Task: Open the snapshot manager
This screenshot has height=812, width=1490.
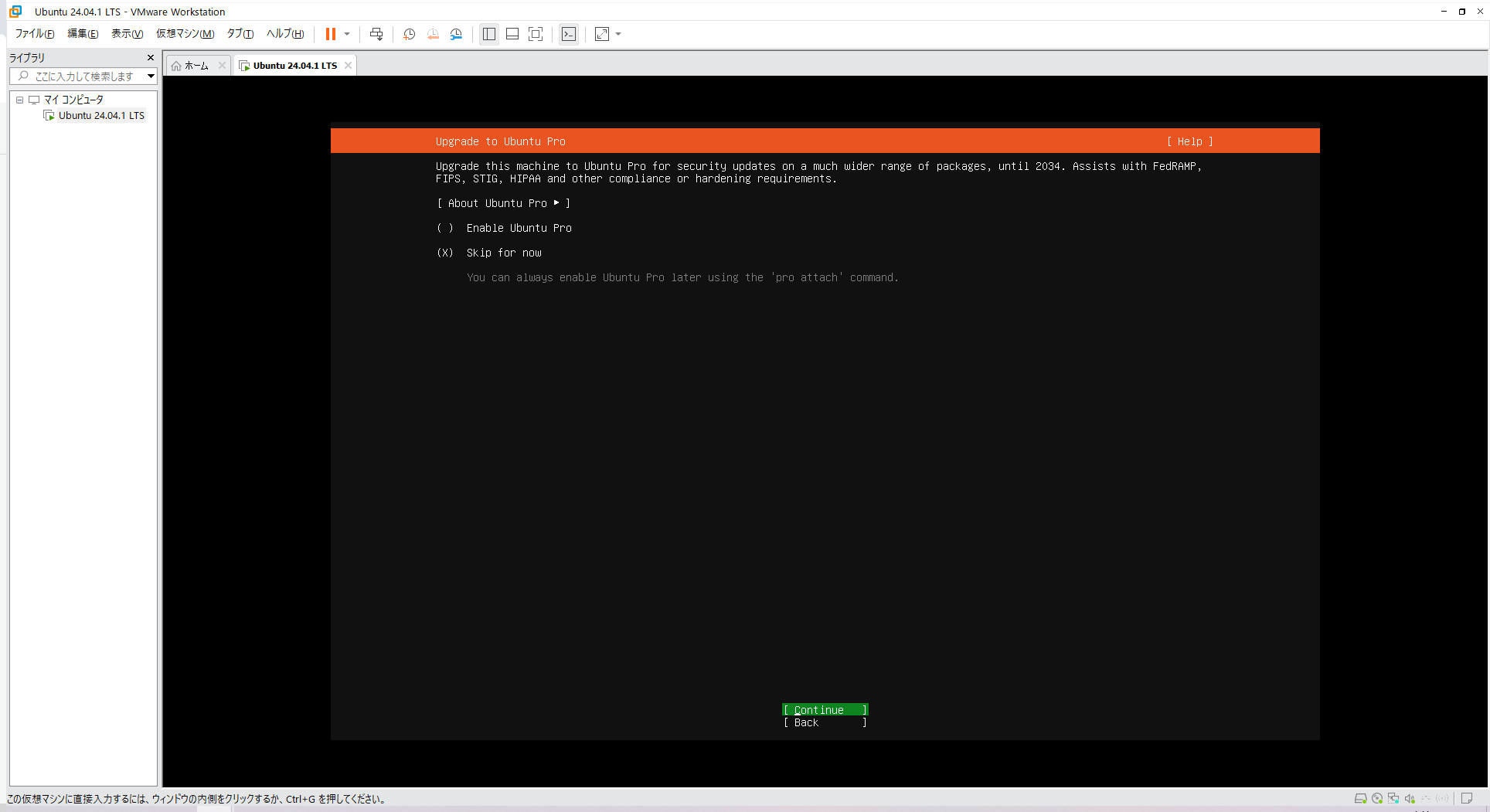Action: pos(456,34)
